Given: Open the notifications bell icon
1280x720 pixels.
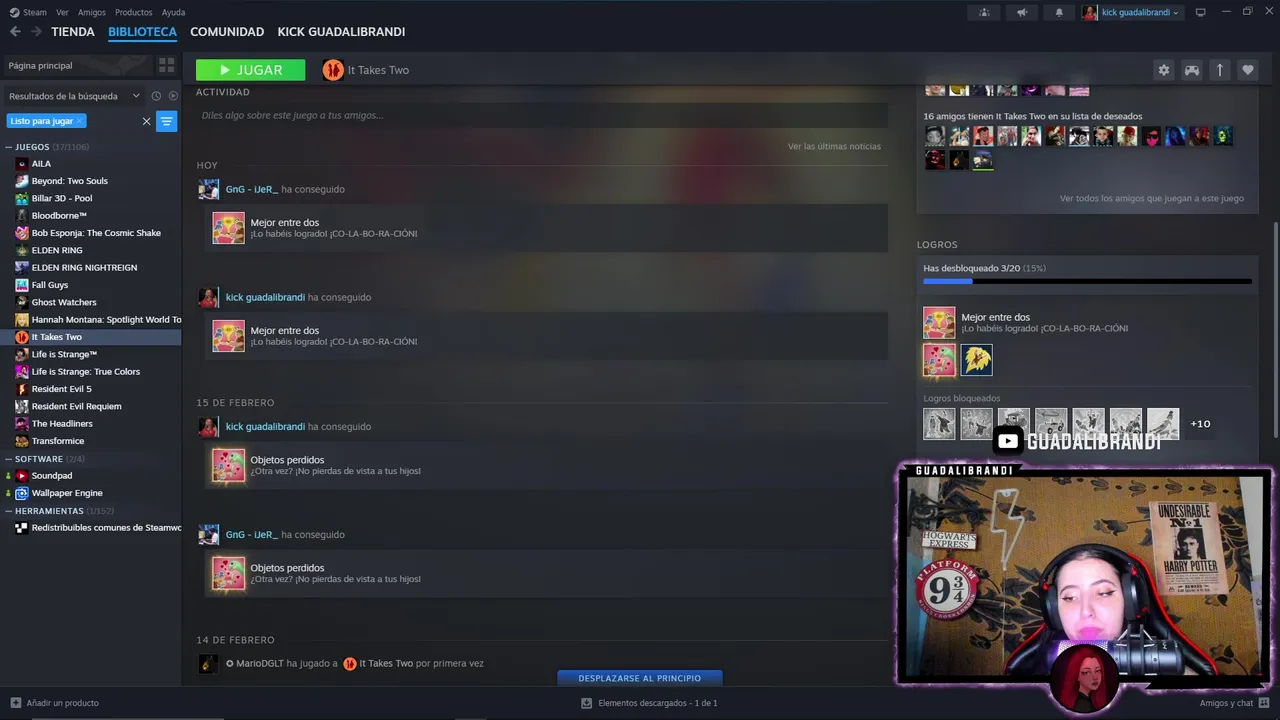Looking at the screenshot, I should click(x=1059, y=12).
